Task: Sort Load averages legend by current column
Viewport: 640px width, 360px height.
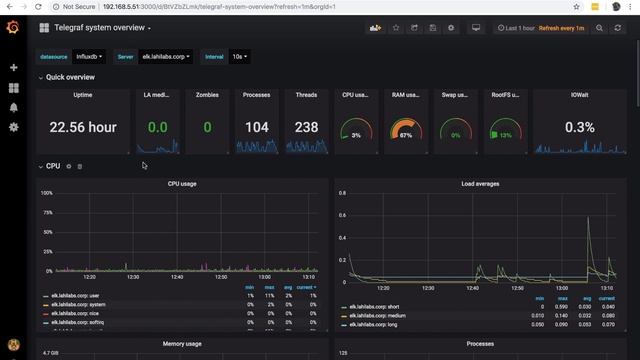Action: [607, 298]
